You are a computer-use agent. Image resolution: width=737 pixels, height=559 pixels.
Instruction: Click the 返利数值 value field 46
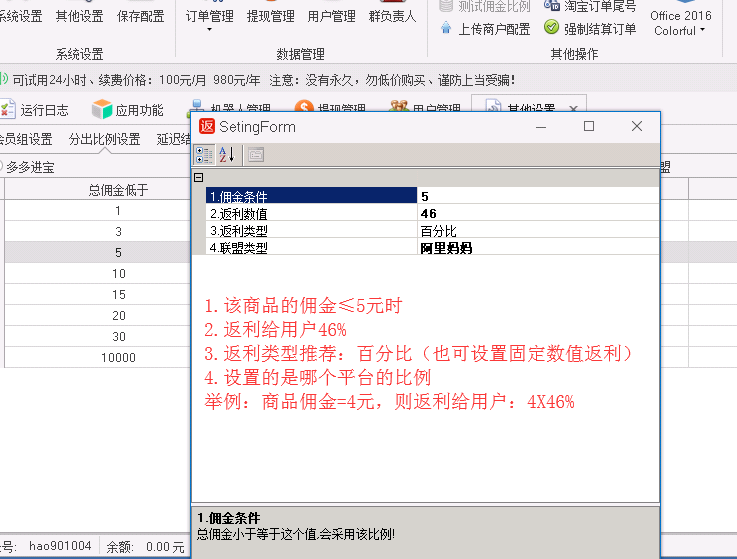(538, 213)
